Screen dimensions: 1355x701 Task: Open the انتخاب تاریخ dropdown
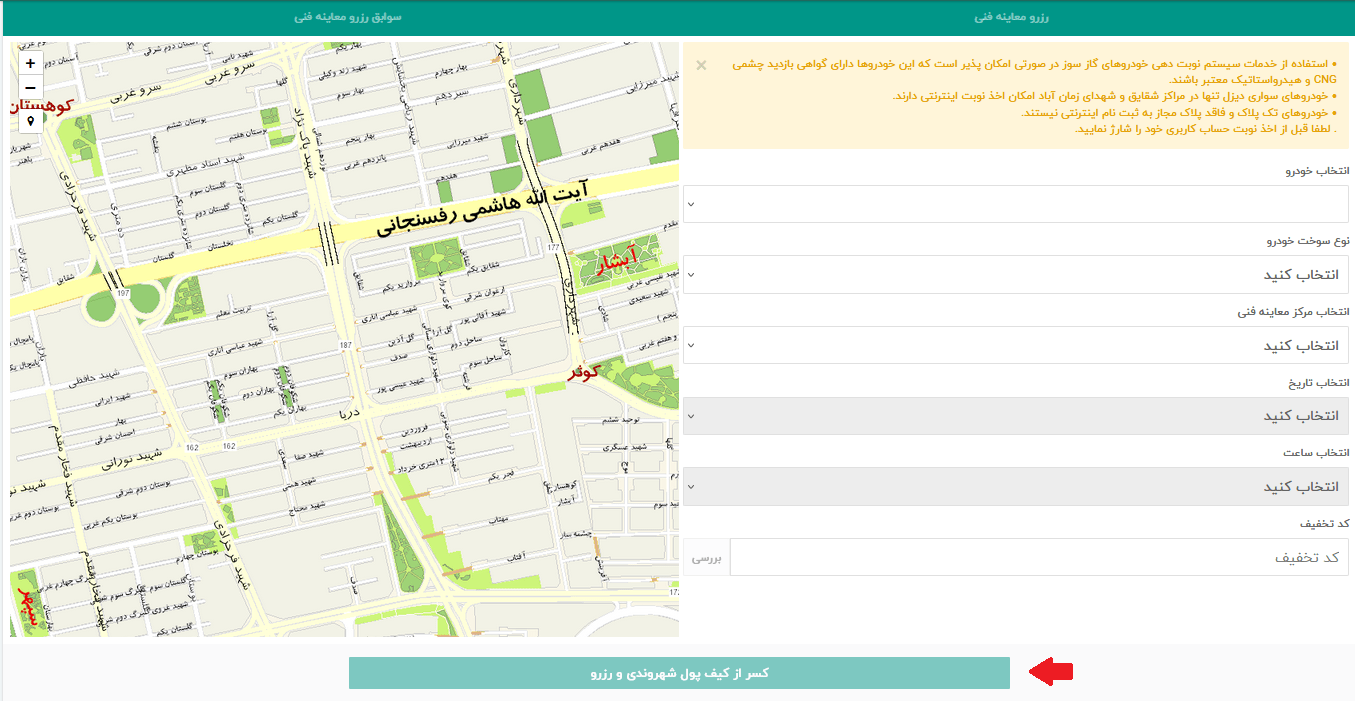tap(1016, 415)
